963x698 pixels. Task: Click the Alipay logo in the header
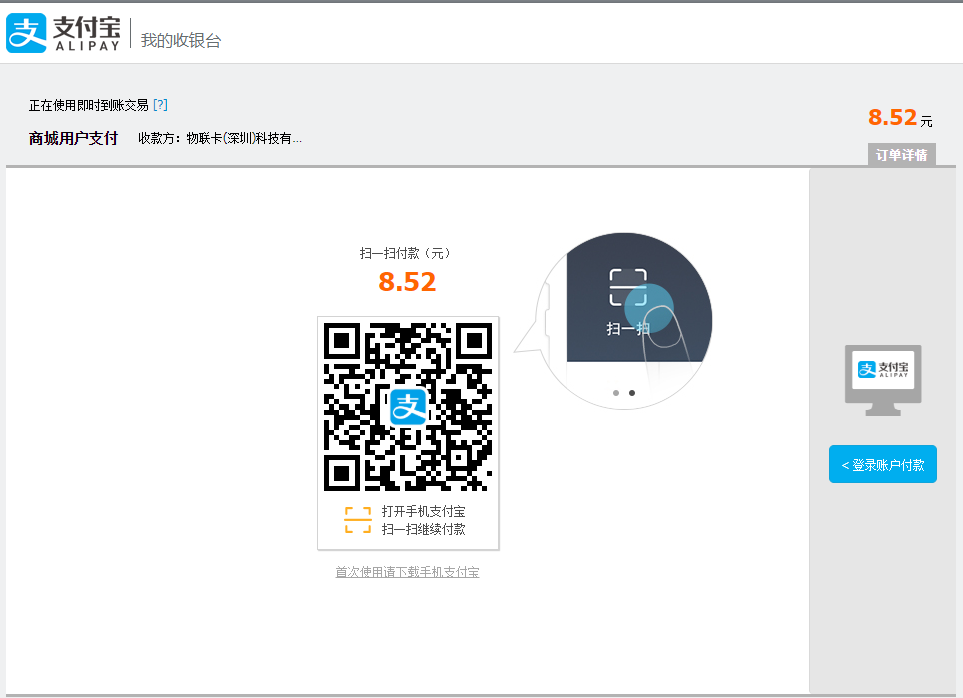(63, 33)
